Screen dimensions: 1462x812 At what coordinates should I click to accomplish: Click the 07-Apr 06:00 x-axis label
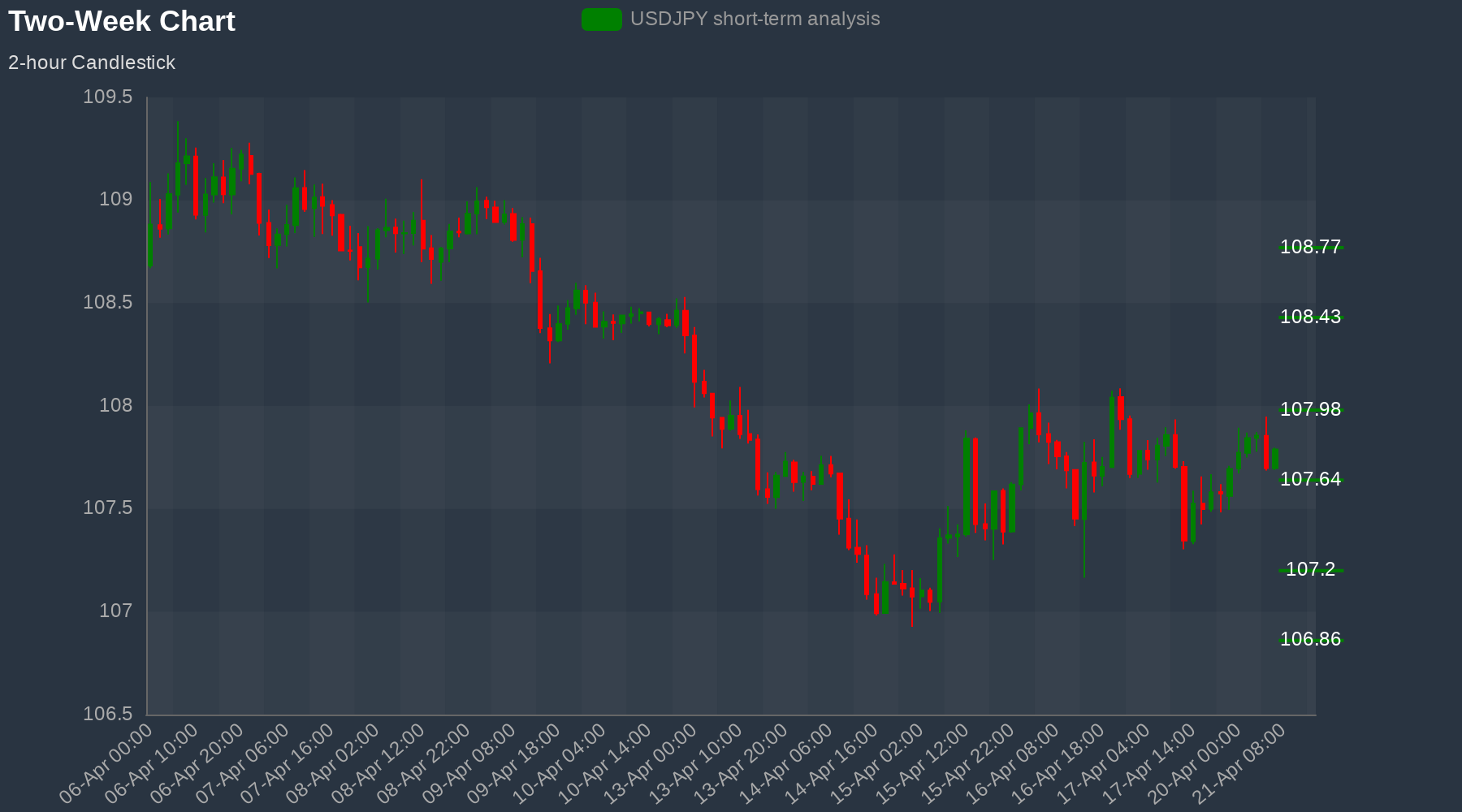(242, 765)
